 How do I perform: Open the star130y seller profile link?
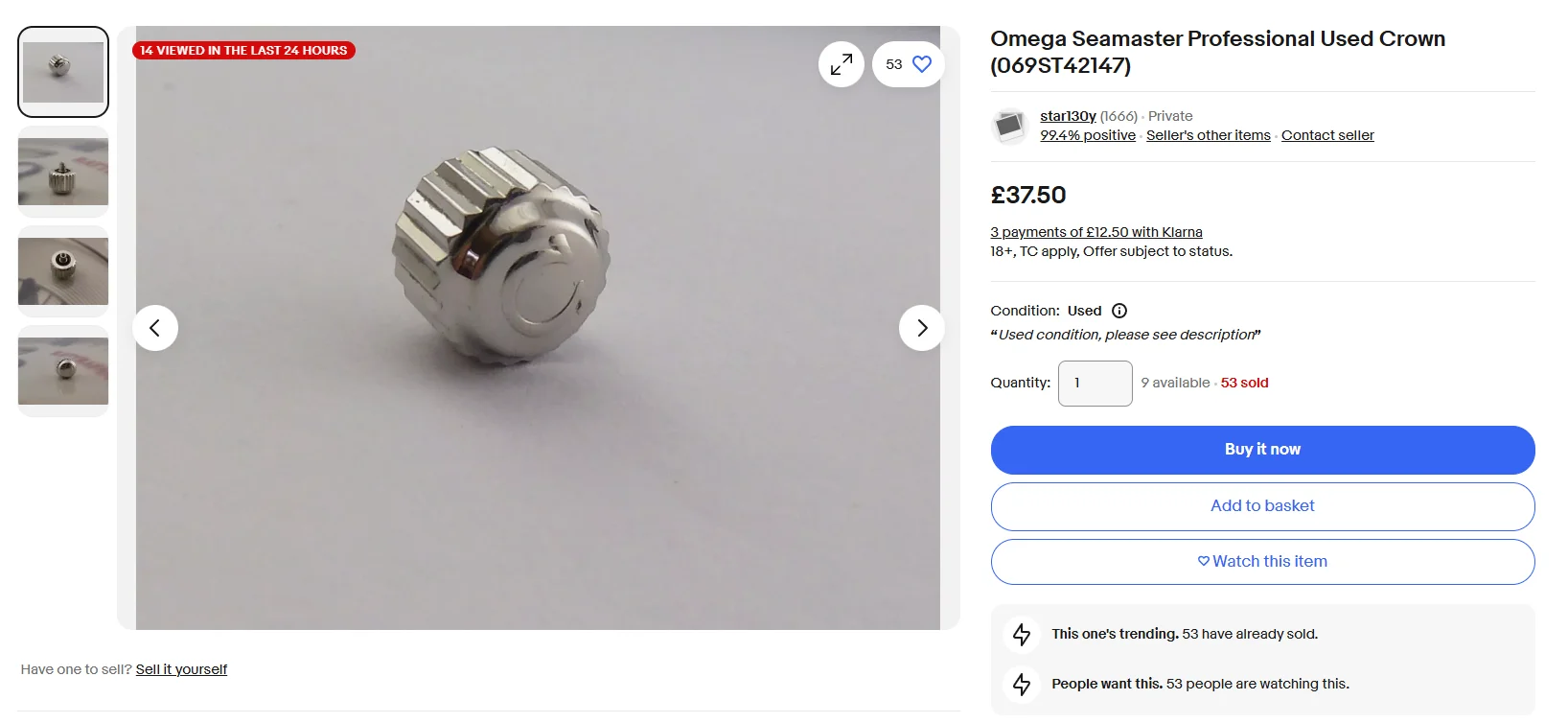pyautogui.click(x=1068, y=116)
